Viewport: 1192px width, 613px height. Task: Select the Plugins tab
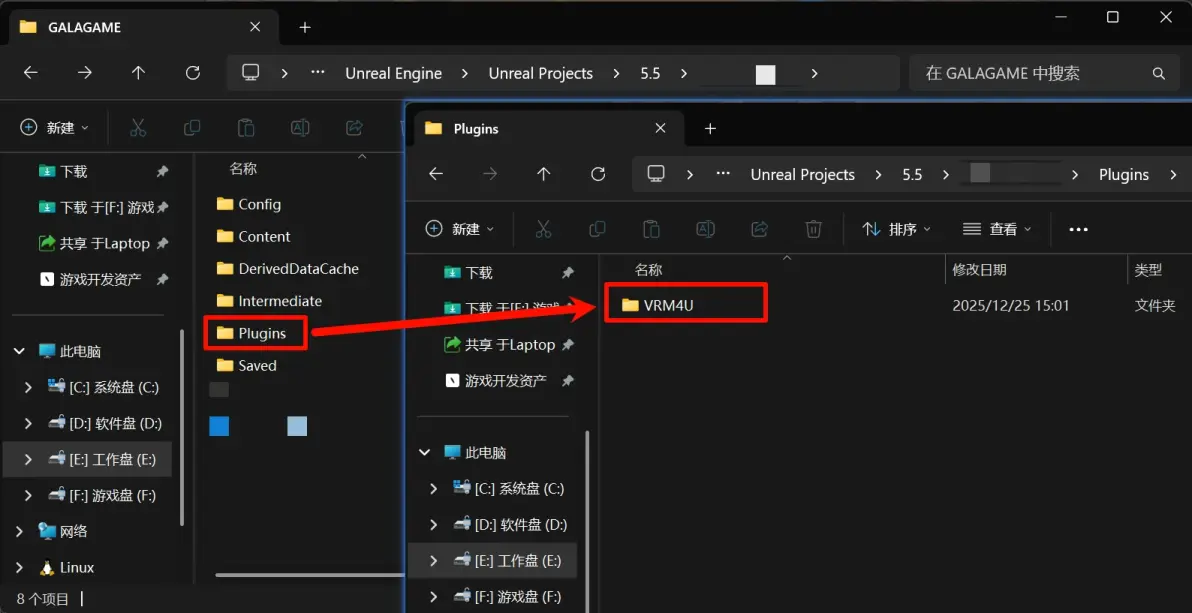547,129
